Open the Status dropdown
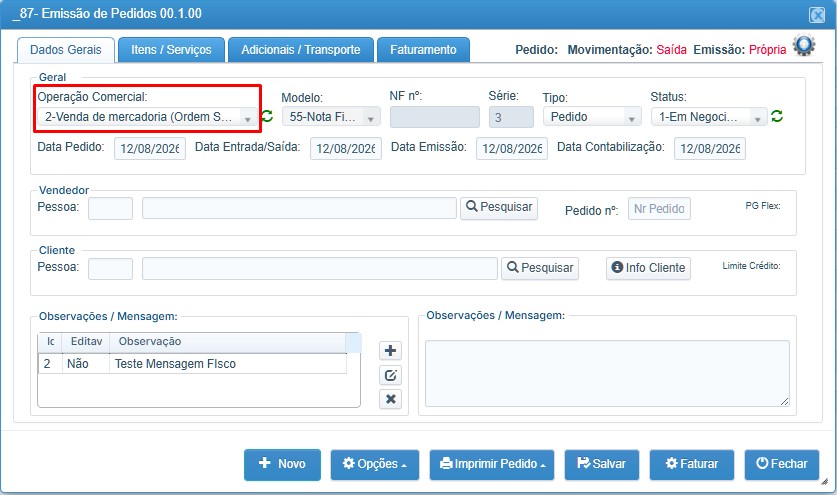Viewport: 837px width, 495px height. [x=709, y=116]
